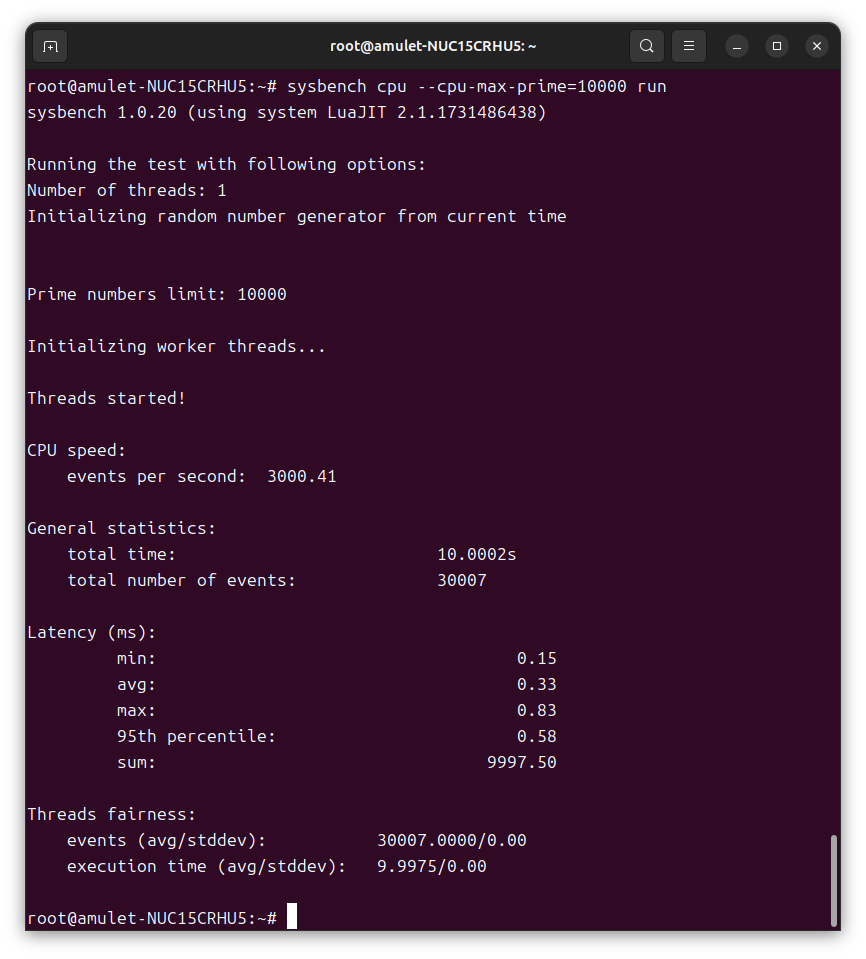The width and height of the screenshot is (866, 959).
Task: Minimize the terminal window
Action: tap(737, 46)
